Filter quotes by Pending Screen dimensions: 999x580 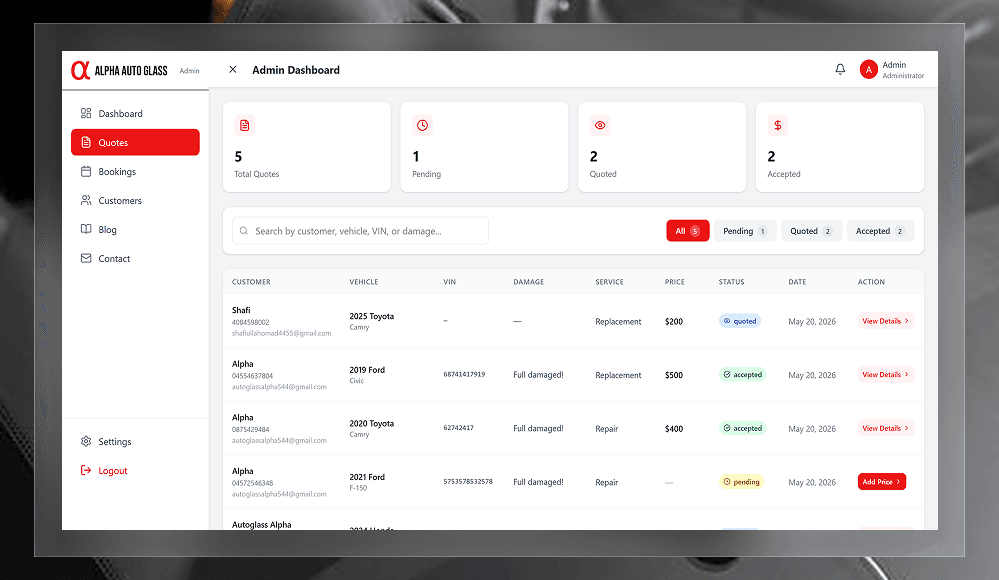745,231
